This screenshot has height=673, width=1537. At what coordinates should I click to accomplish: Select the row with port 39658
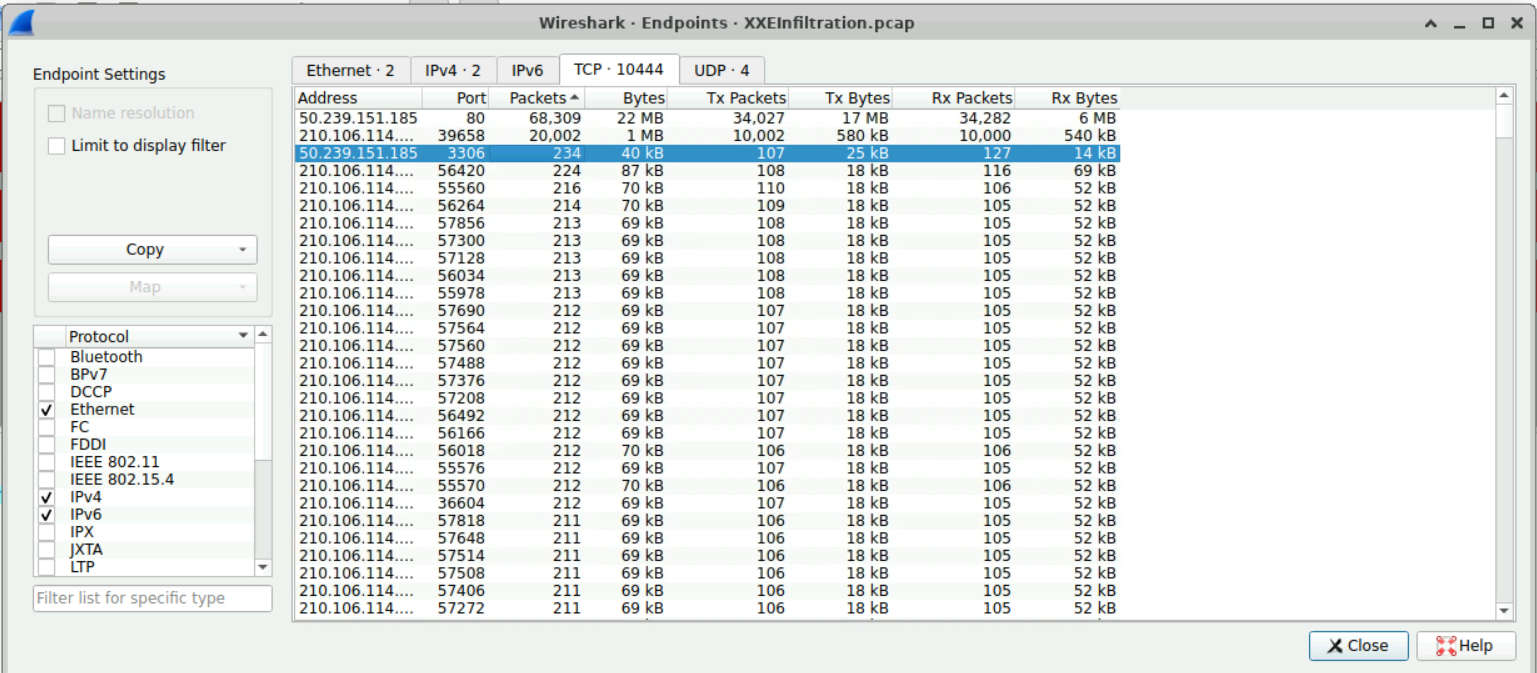coord(707,136)
